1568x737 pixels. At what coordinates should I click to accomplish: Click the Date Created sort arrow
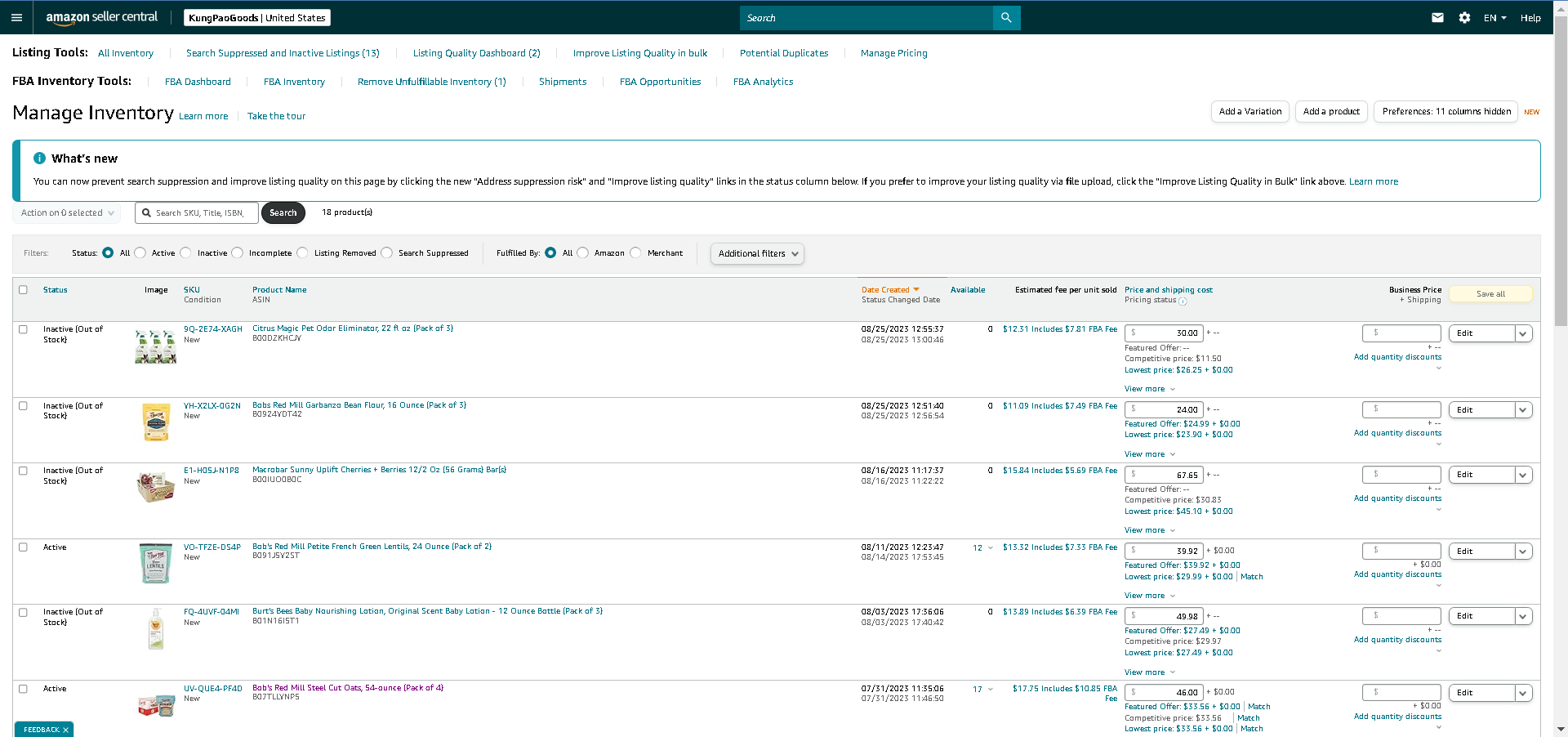(916, 290)
